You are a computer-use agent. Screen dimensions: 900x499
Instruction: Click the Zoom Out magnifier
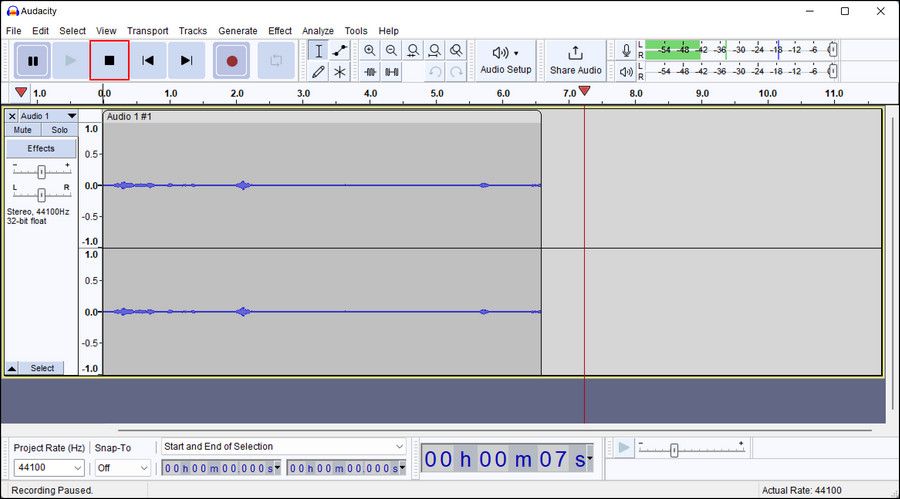click(391, 51)
